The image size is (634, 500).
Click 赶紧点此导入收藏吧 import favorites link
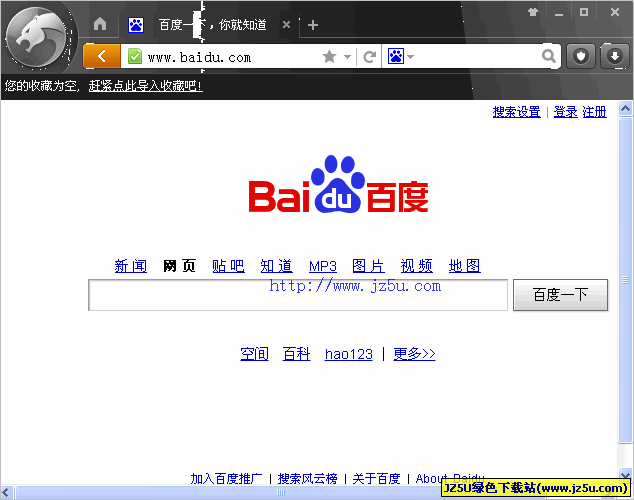pyautogui.click(x=145, y=86)
